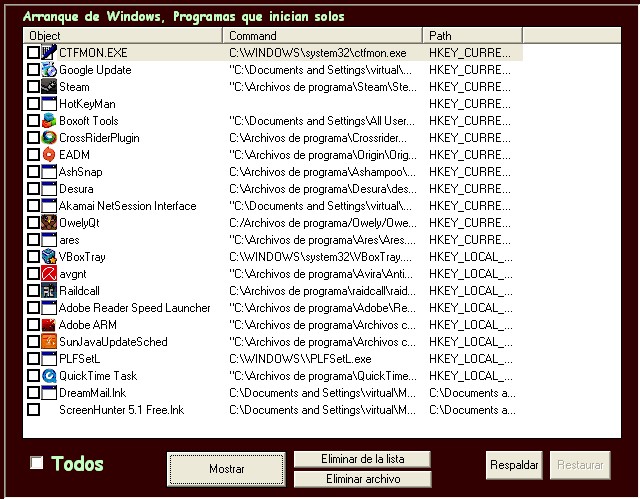Check the Desura checkbox
The width and height of the screenshot is (640, 499).
(x=33, y=189)
